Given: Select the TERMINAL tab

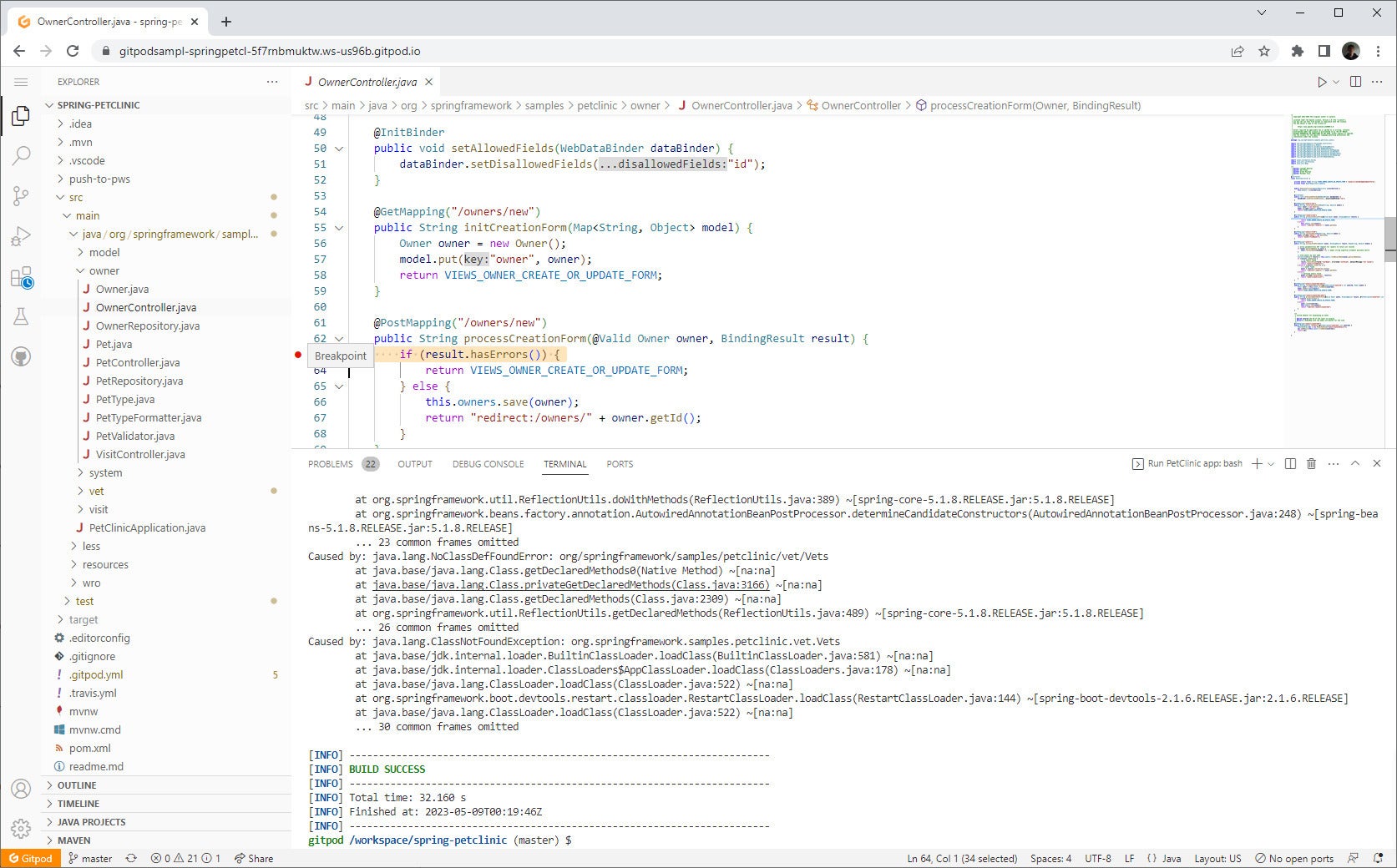Looking at the screenshot, I should [x=565, y=464].
